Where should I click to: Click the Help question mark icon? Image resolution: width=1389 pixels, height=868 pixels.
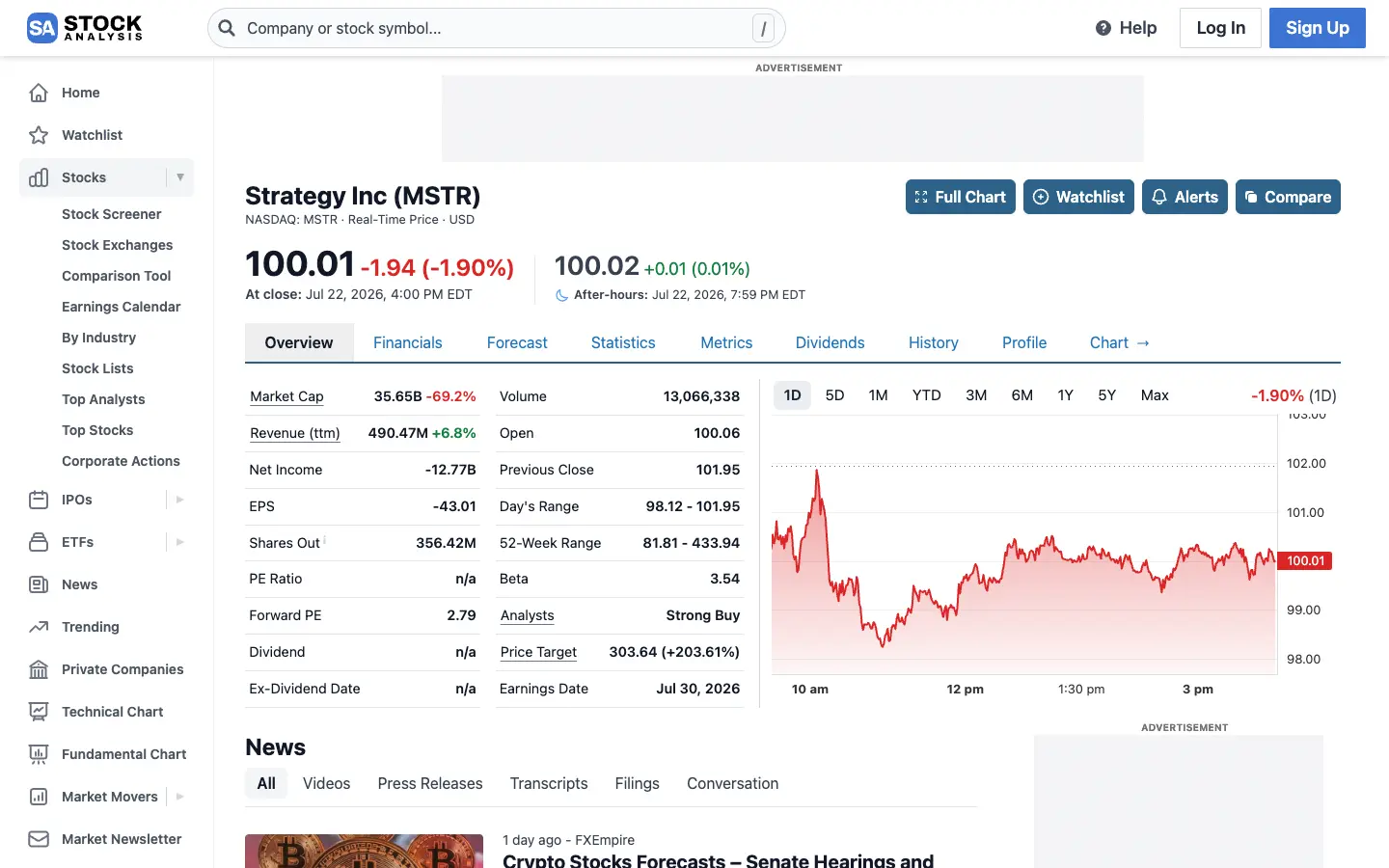tap(1103, 28)
